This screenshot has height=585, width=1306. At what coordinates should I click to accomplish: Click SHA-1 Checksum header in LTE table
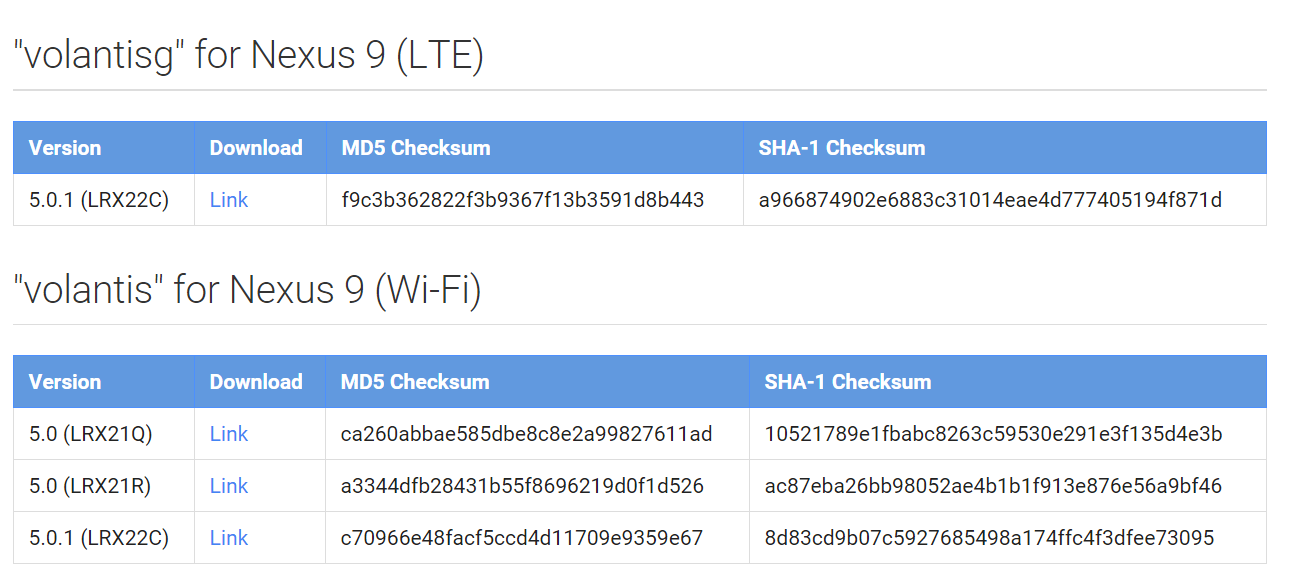[x=841, y=148]
